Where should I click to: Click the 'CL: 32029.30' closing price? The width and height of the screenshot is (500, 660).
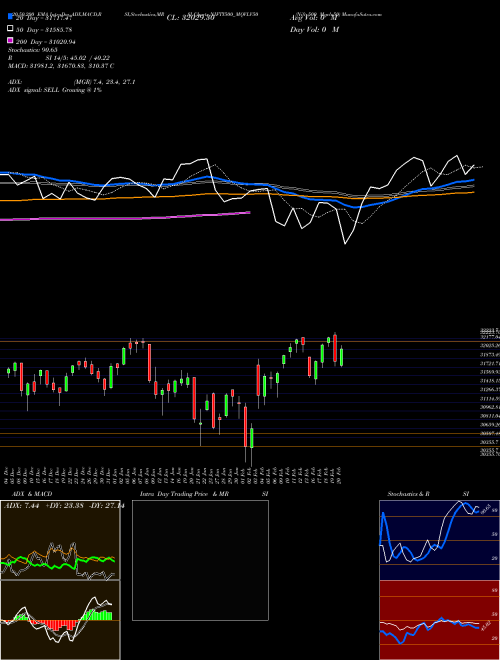191,18
